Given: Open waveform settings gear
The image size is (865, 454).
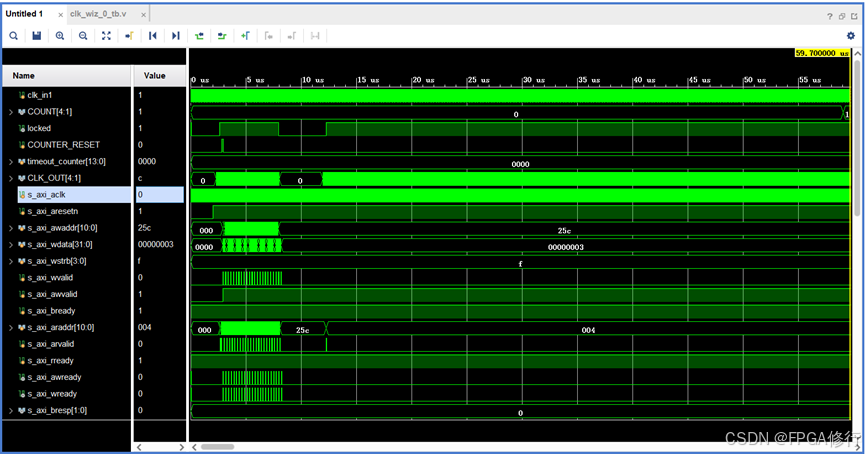Looking at the screenshot, I should point(851,36).
